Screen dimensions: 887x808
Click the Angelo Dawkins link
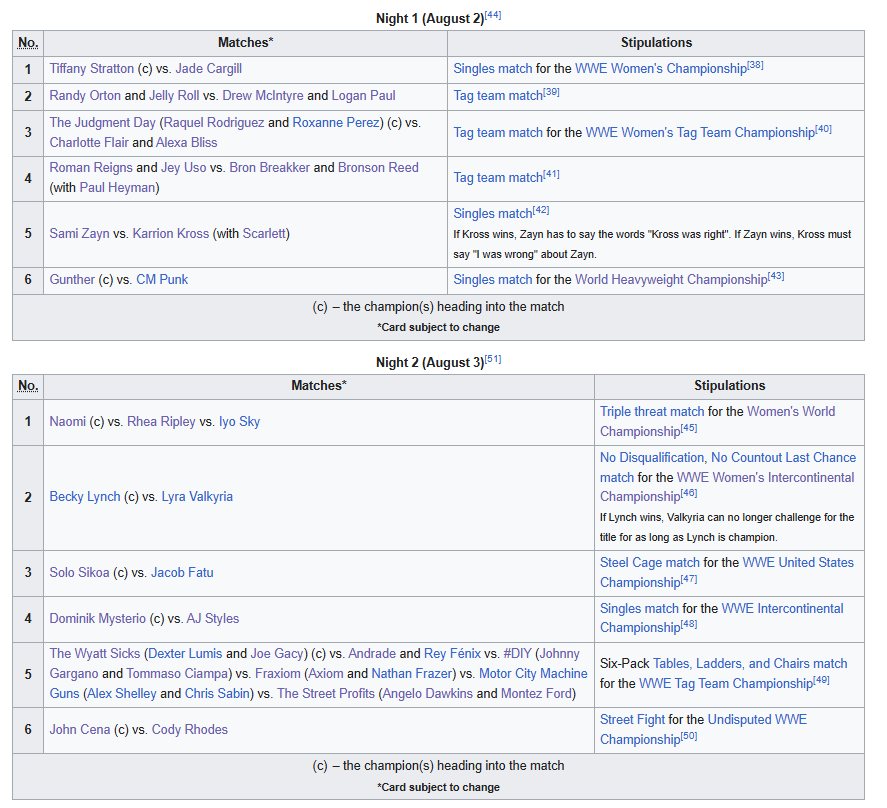(428, 694)
